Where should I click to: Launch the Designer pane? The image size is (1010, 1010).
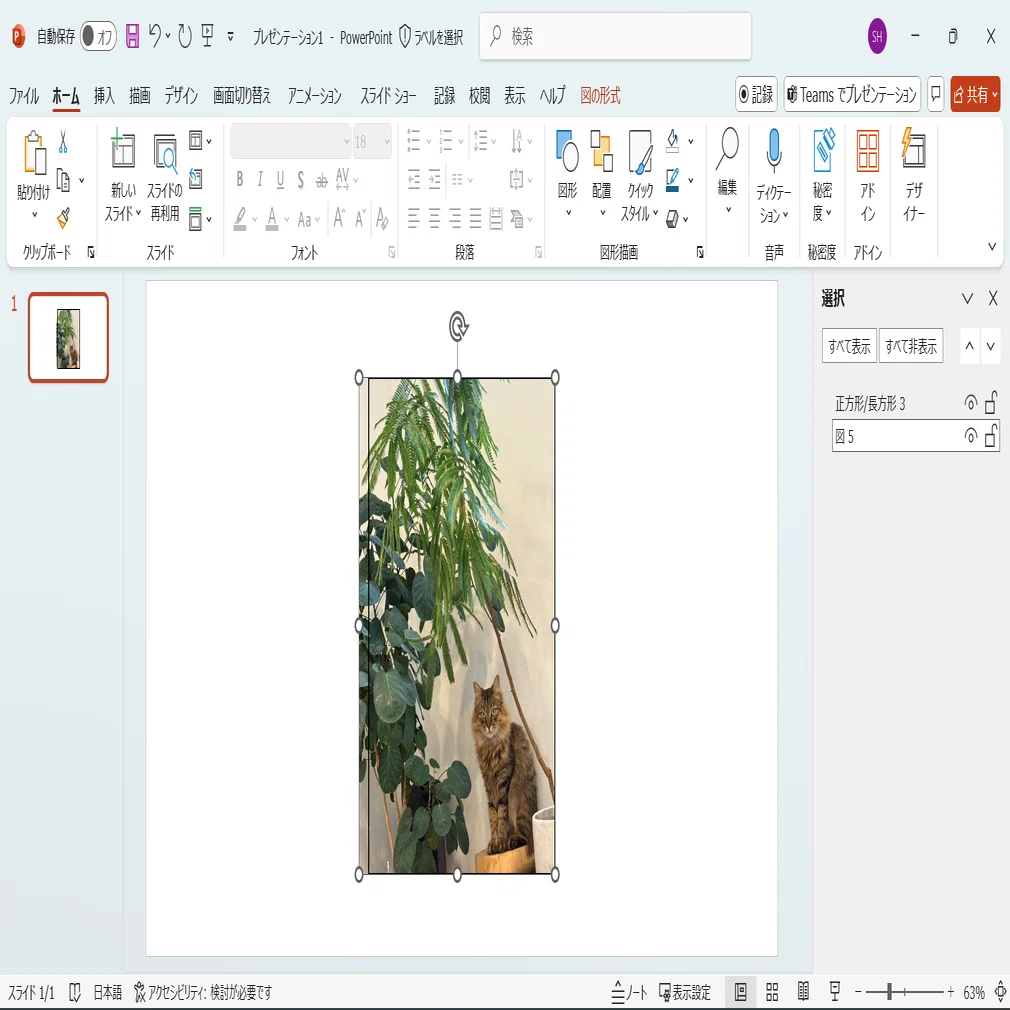pyautogui.click(x=914, y=175)
